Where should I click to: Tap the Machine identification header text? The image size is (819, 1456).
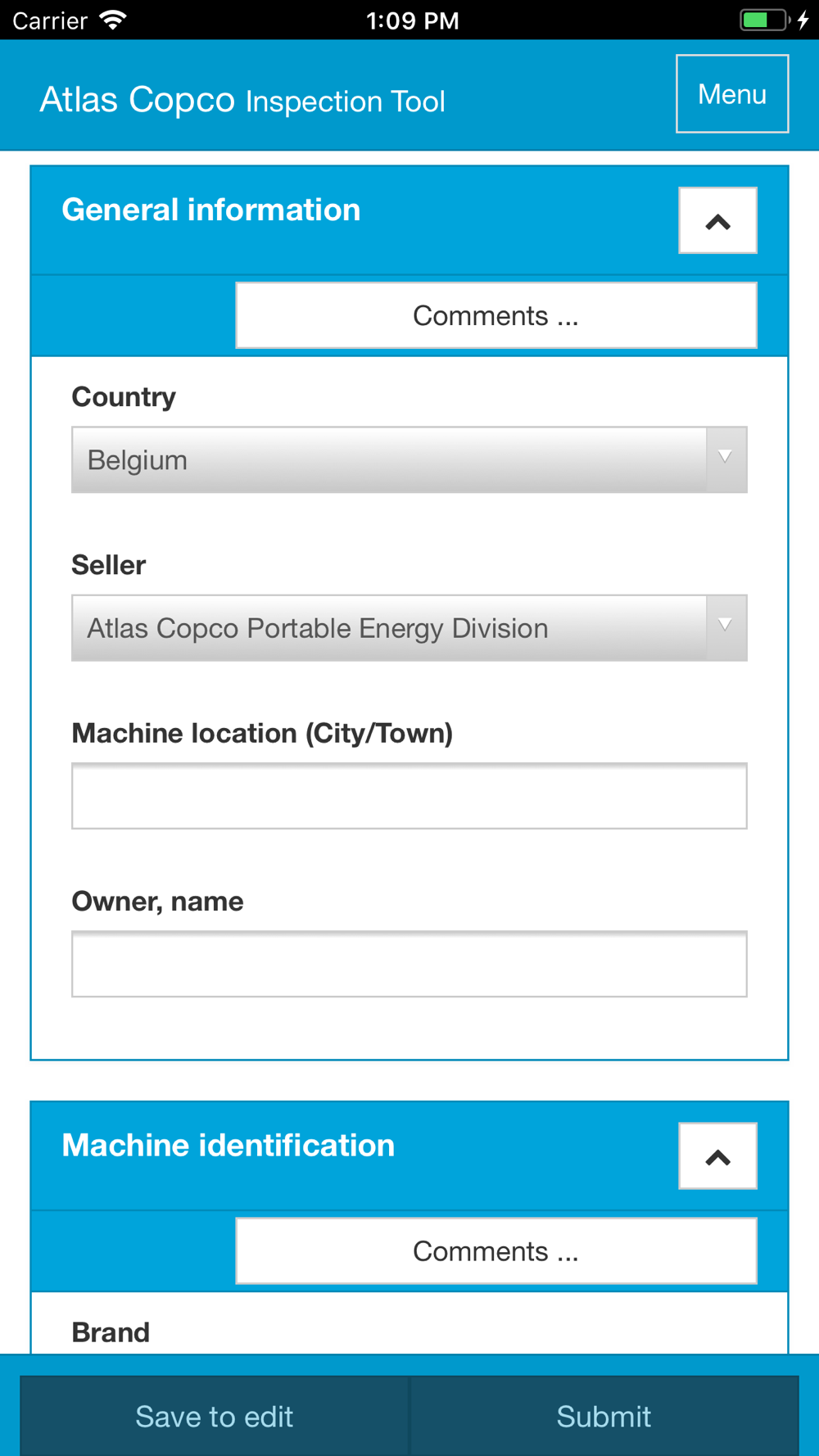pos(229,1145)
